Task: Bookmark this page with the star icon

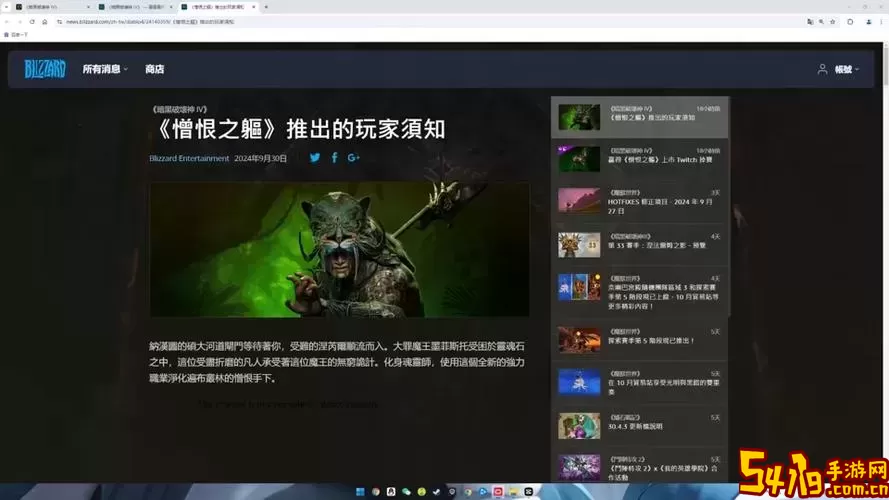Action: [x=832, y=22]
